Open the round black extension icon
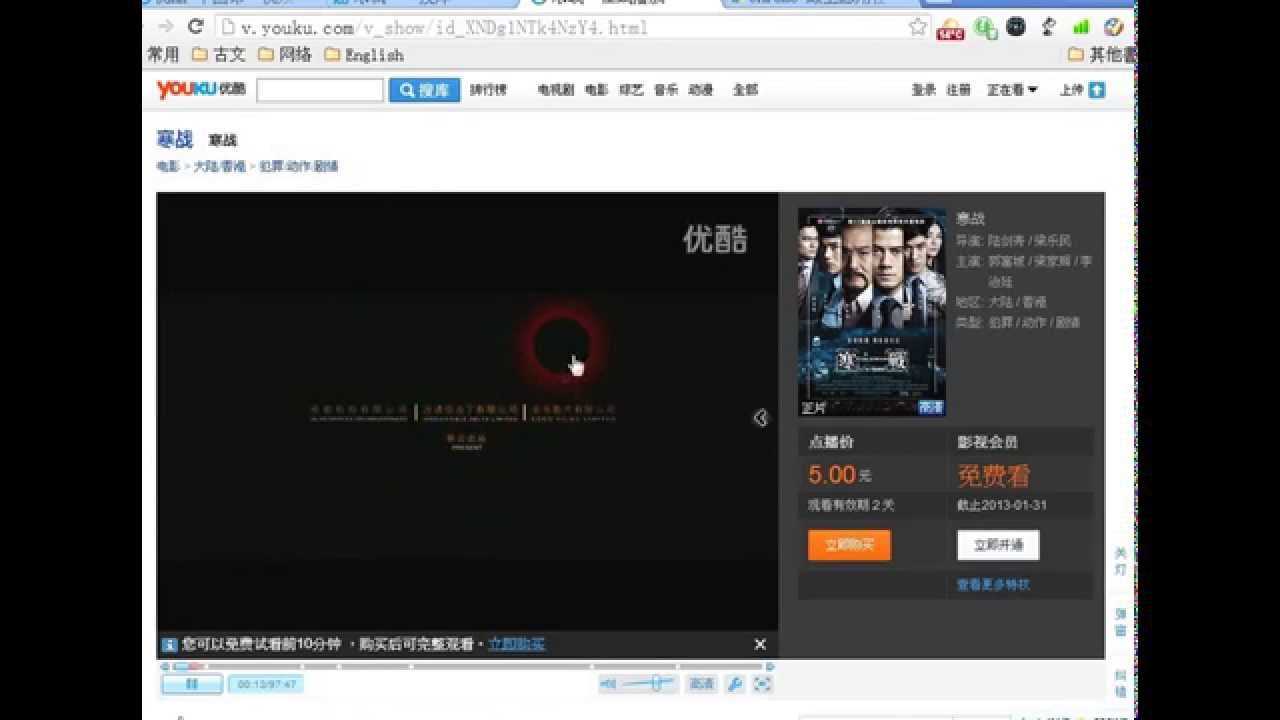Screen dimensions: 1280x720 (1016, 27)
